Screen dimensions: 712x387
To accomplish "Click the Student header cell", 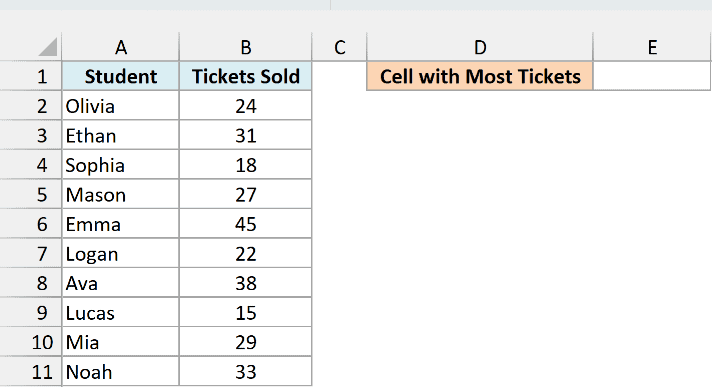I will tap(120, 76).
